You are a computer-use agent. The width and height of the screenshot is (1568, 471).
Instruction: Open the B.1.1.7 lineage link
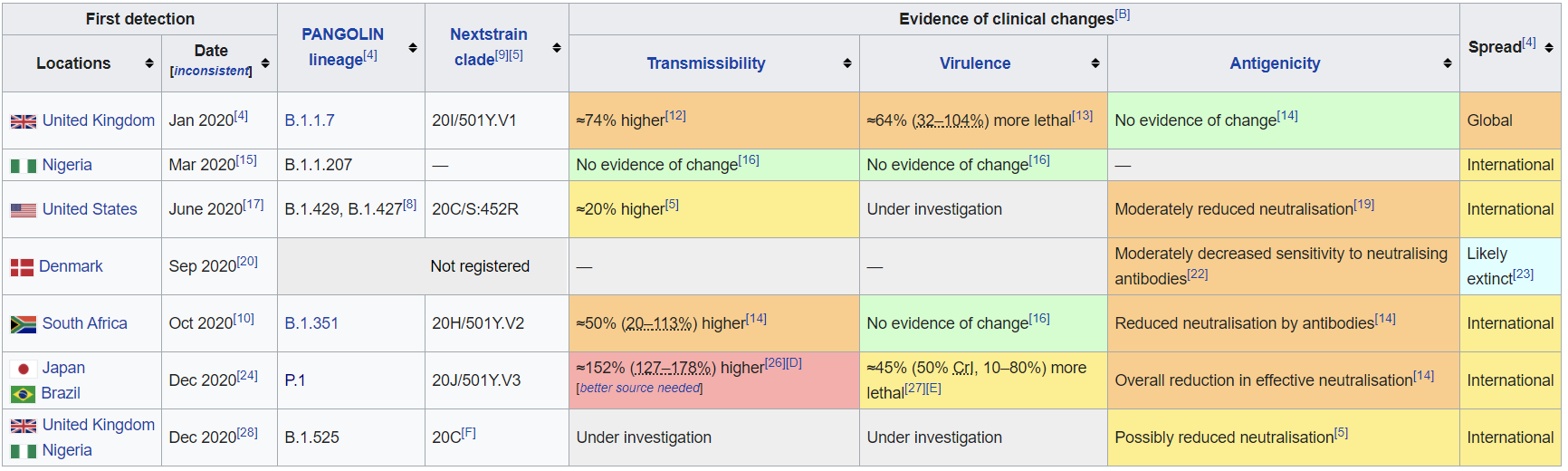(x=310, y=120)
